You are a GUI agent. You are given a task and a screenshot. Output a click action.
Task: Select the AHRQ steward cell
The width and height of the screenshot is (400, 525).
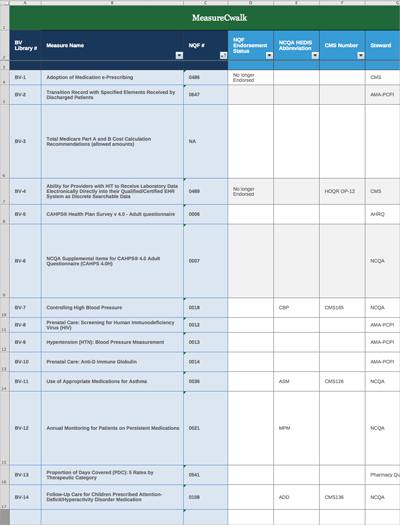383,214
